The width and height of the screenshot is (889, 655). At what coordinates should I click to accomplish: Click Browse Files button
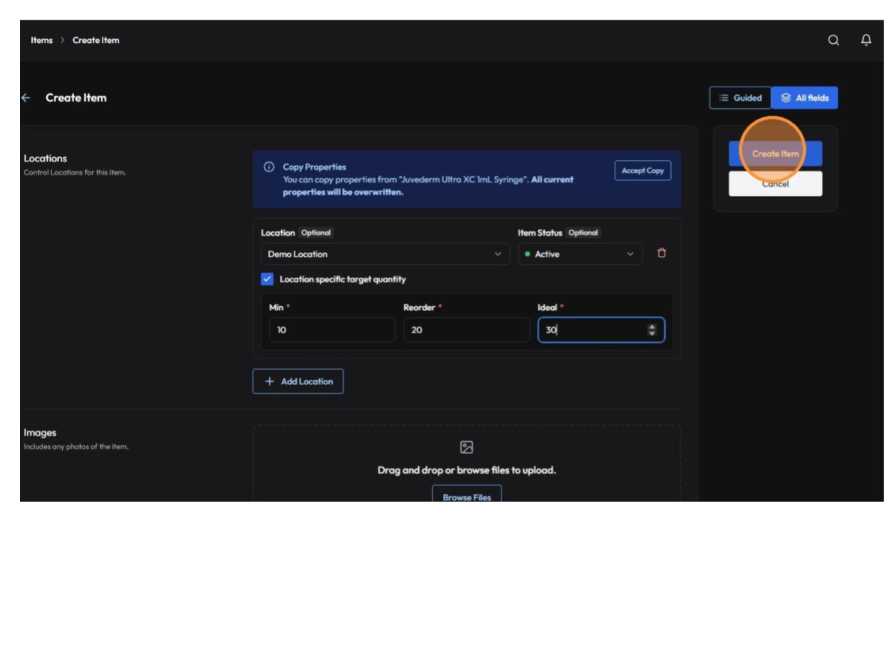[467, 495]
